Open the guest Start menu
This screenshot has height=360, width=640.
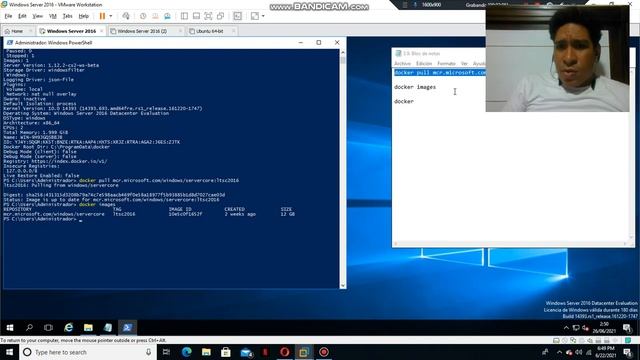click(x=10, y=327)
